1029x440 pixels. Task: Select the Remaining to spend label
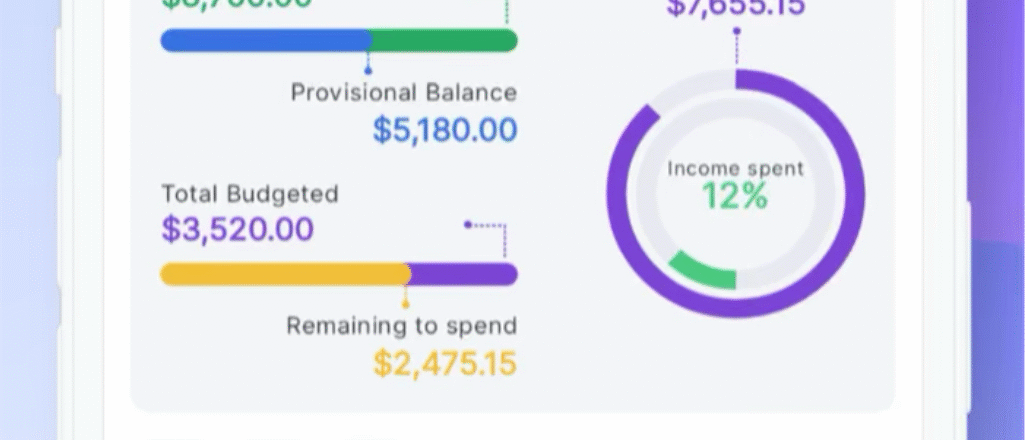click(x=402, y=326)
